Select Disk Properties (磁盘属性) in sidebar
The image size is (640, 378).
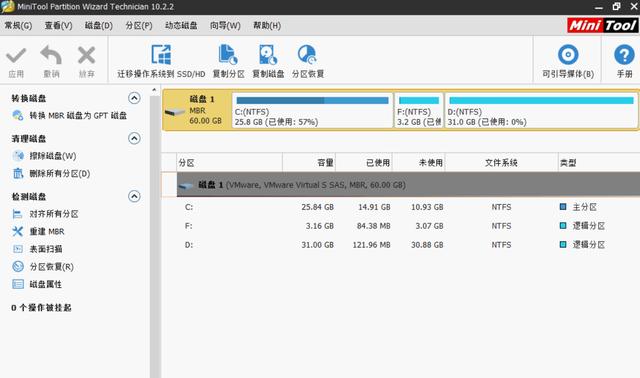click(37, 284)
